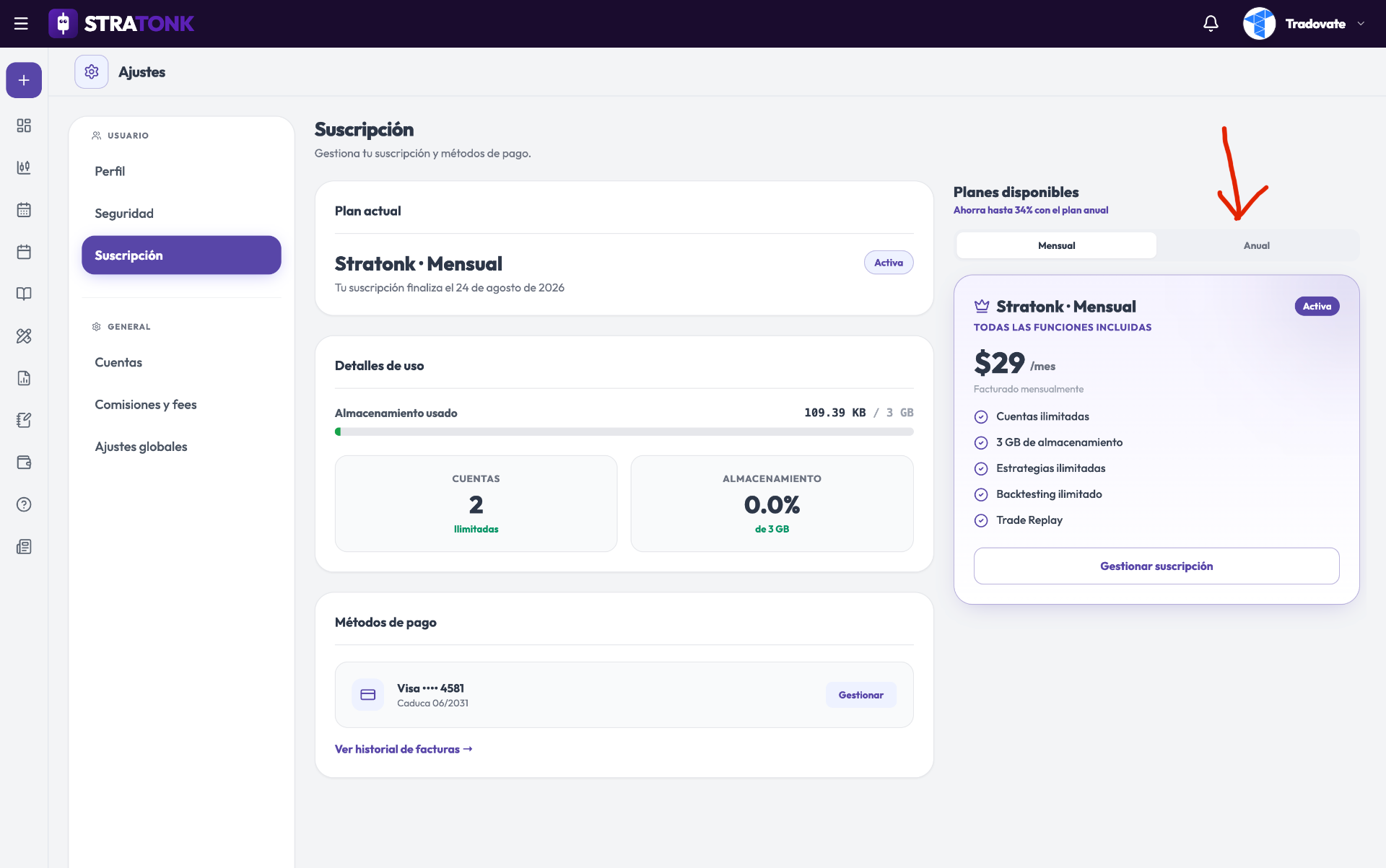Viewport: 1386px width, 868px height.
Task: Click the check icon beside Trade Replay
Action: pyautogui.click(x=981, y=521)
